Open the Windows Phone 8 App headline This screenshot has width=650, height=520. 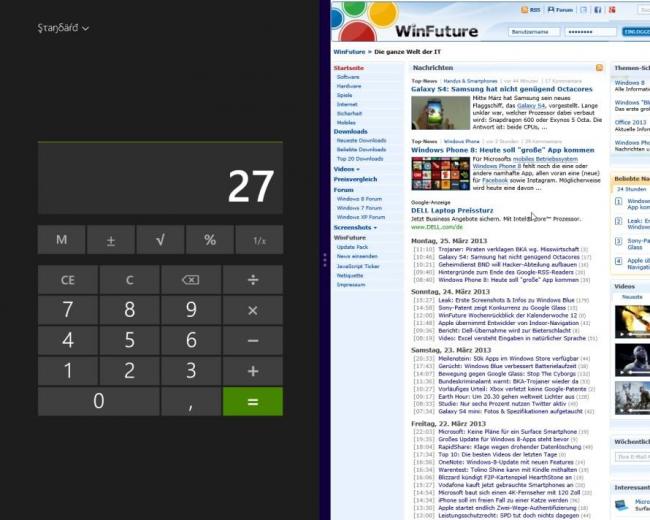503,150
